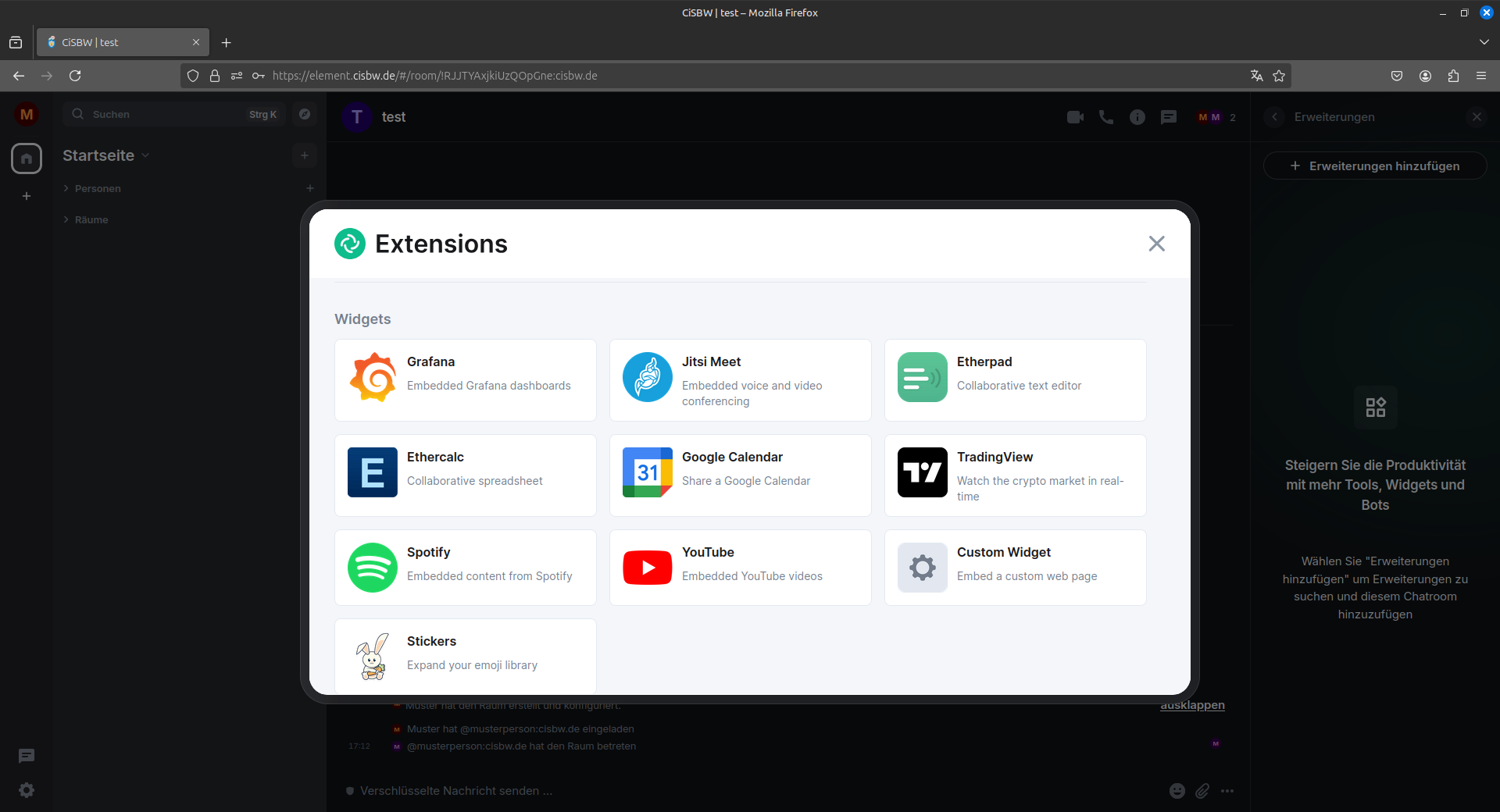1500x812 pixels.
Task: Select the Jitsi Meet widget icon
Action: click(x=647, y=377)
